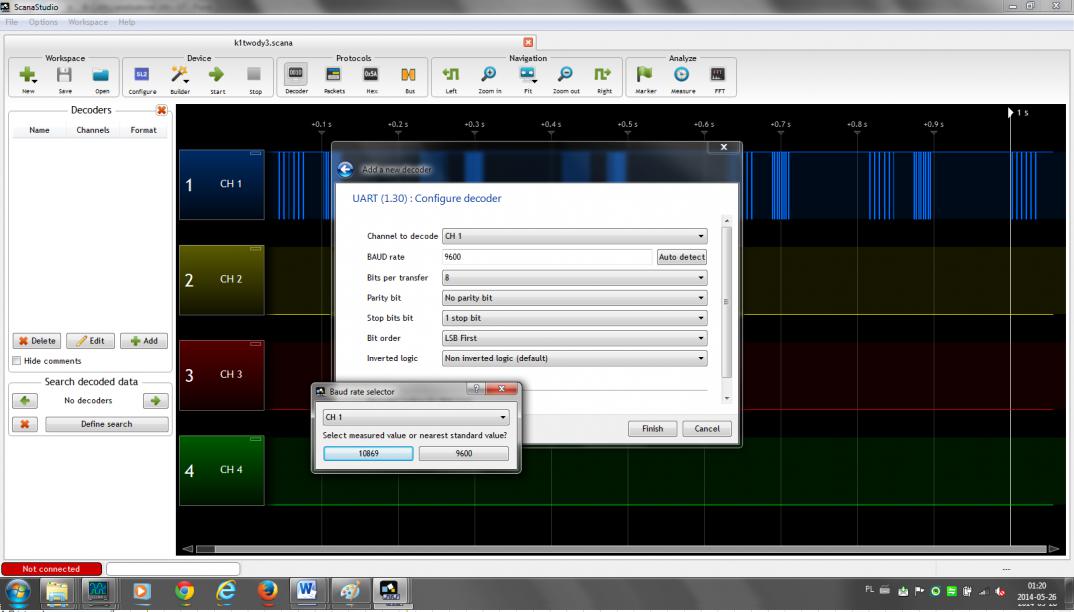
Task: Open the signal Builder tool
Action: (179, 75)
